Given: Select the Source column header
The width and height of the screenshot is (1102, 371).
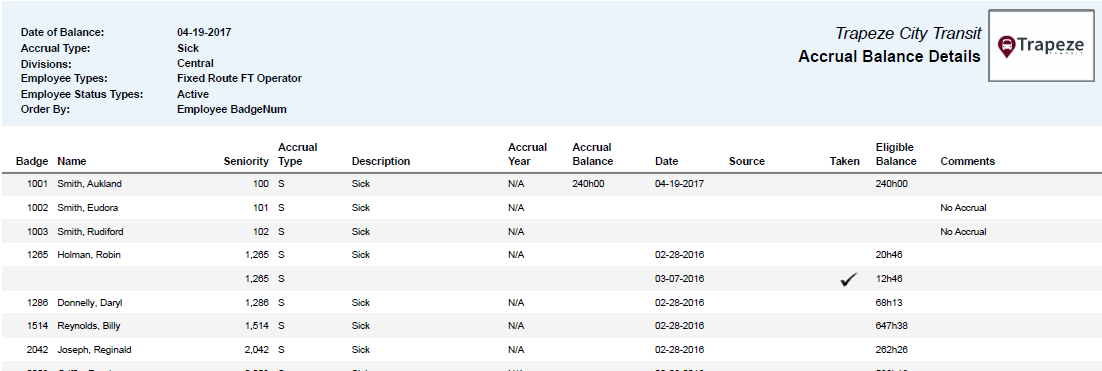Looking at the screenshot, I should pyautogui.click(x=747, y=161).
